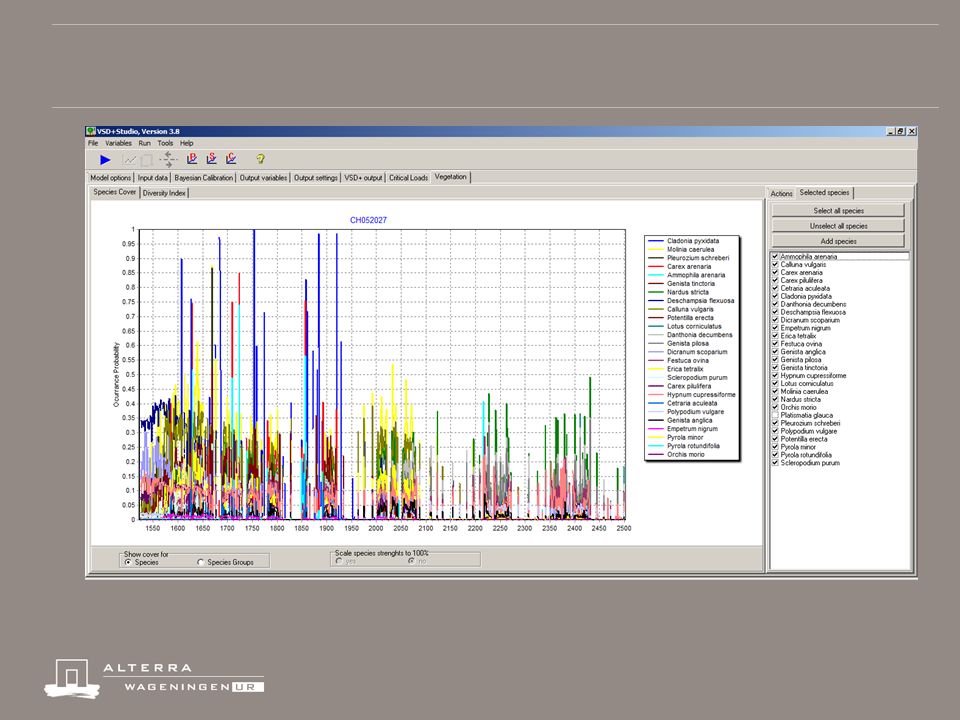Image resolution: width=960 pixels, height=720 pixels.
Task: Click the diverging arrows toolbar icon
Action: (x=168, y=160)
